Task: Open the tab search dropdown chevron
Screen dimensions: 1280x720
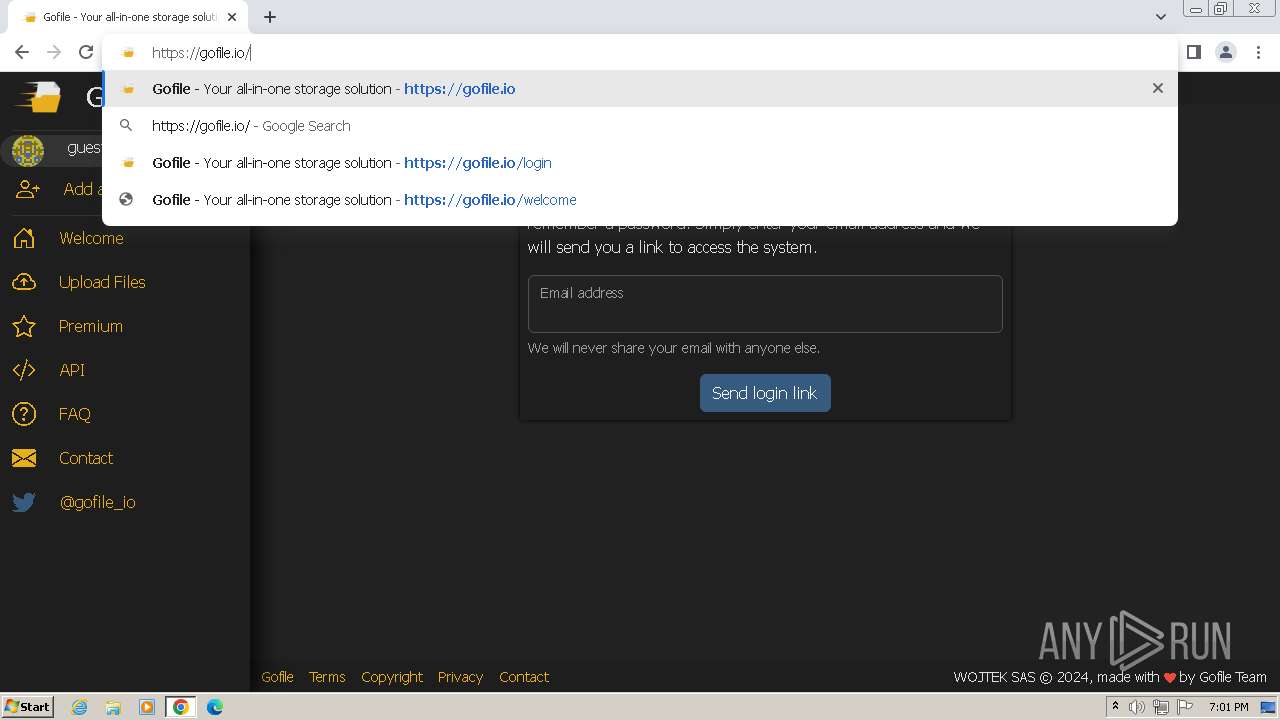Action: tap(1161, 16)
